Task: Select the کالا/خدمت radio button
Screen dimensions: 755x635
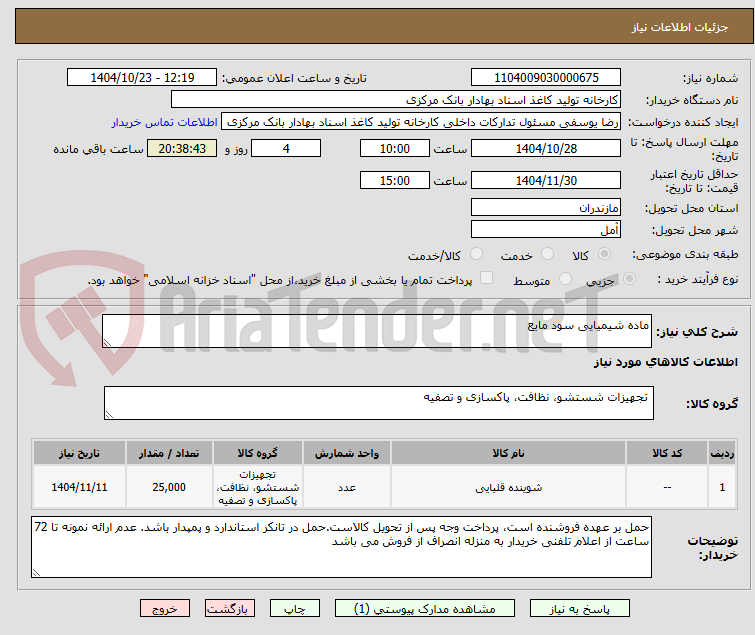Action: click(476, 254)
